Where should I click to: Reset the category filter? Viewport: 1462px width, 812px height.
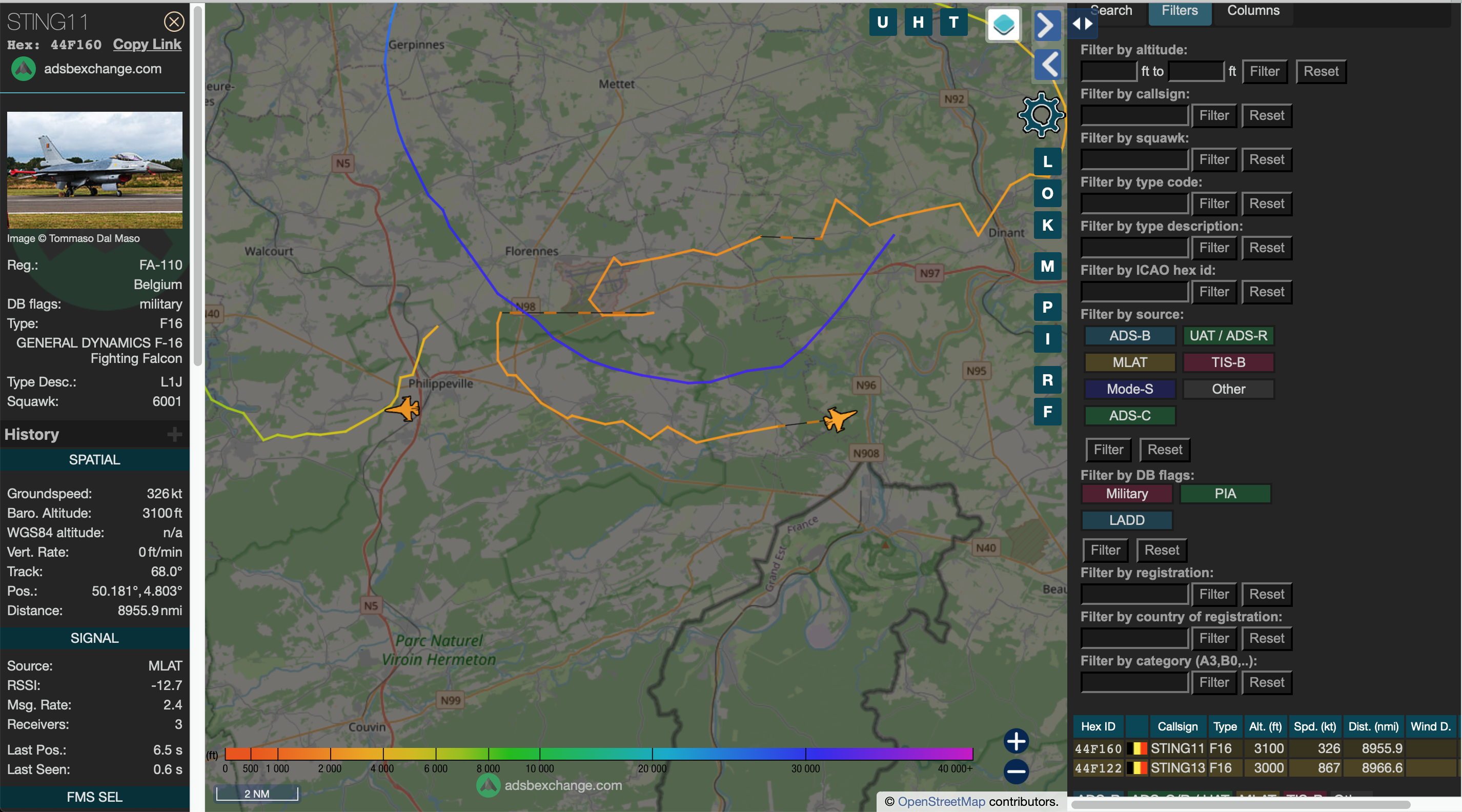click(x=1267, y=683)
